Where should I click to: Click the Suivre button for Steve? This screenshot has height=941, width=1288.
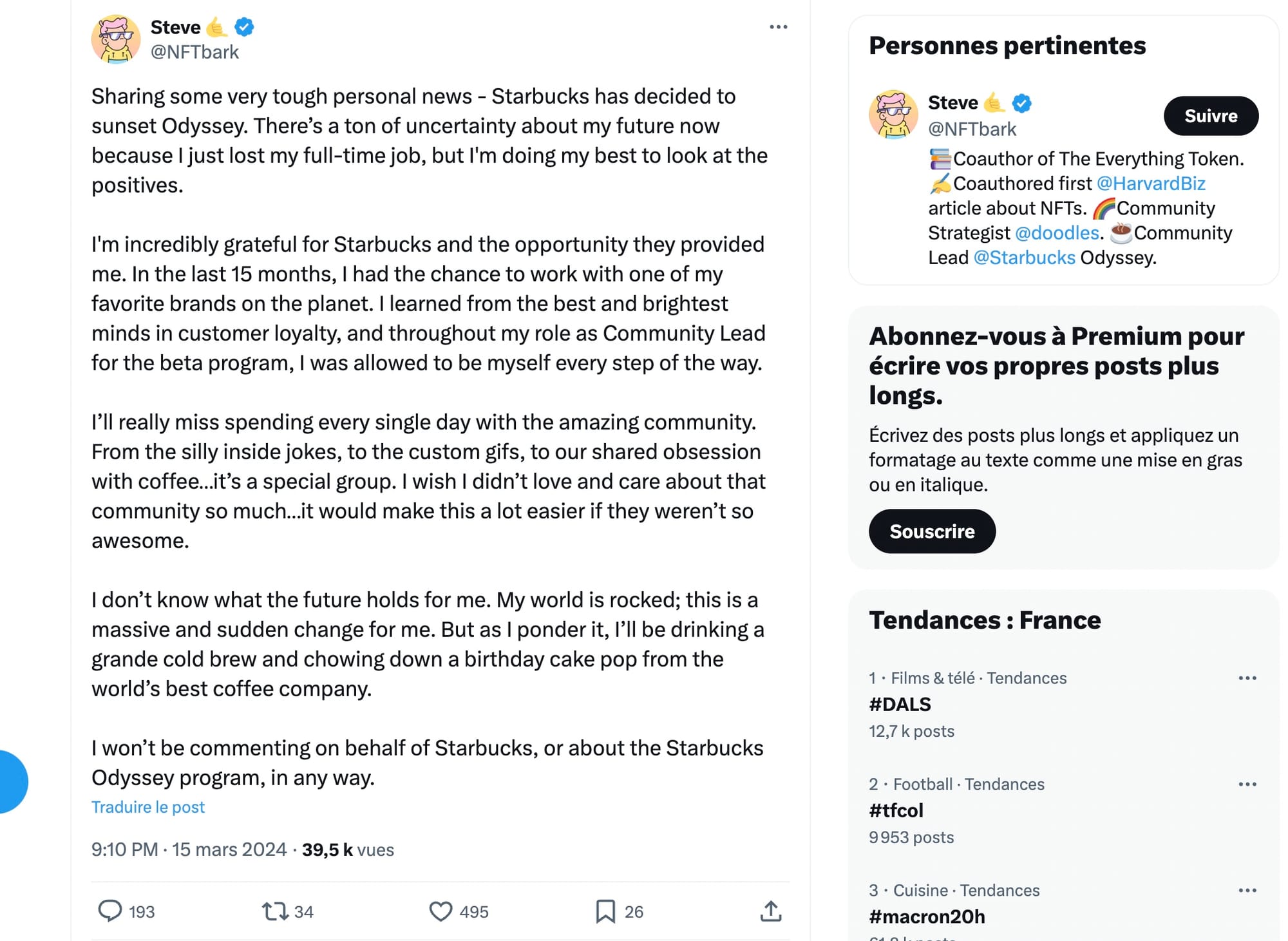click(1211, 116)
